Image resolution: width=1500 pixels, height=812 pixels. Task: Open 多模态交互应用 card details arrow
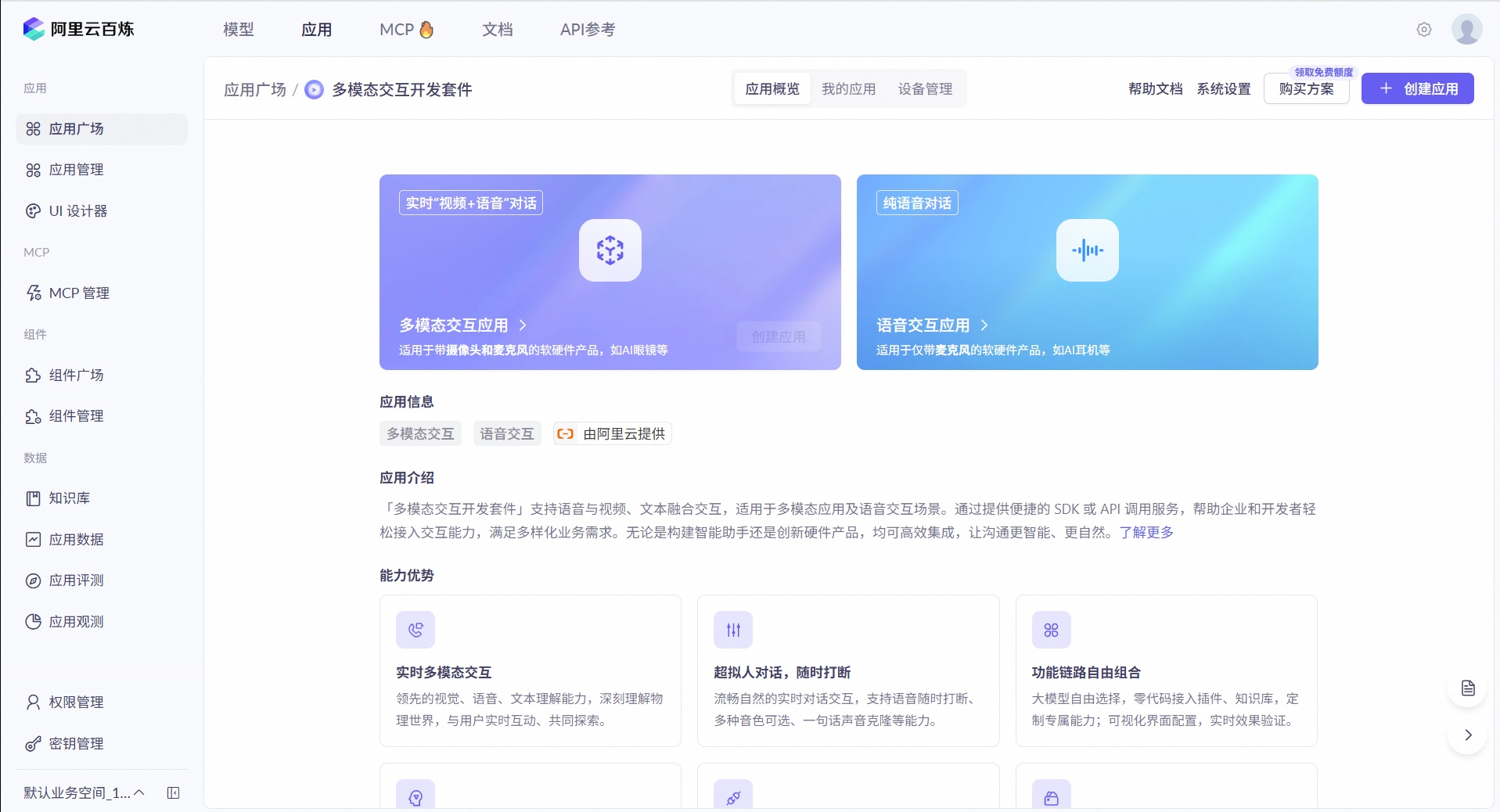(x=523, y=325)
